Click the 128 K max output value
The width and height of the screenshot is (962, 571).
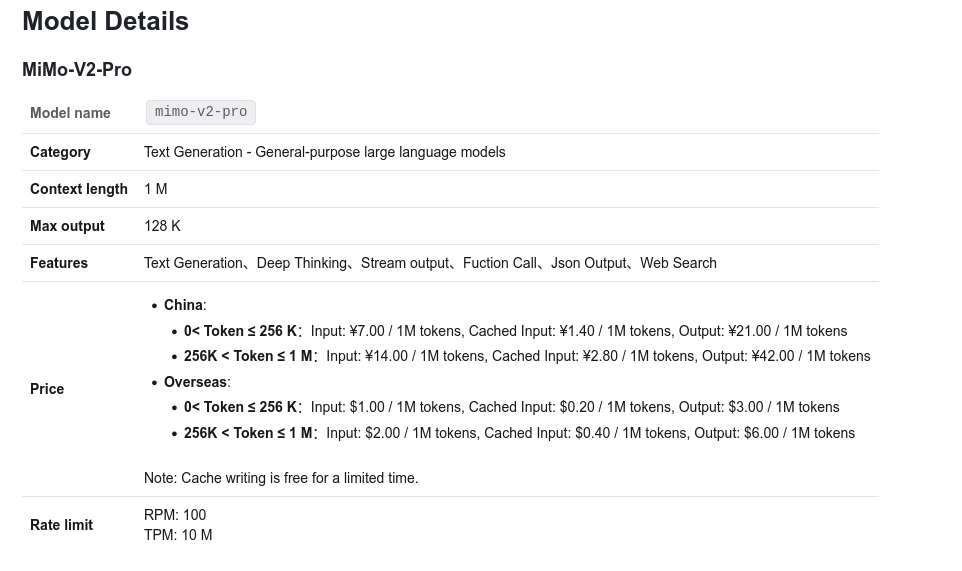pyautogui.click(x=162, y=226)
